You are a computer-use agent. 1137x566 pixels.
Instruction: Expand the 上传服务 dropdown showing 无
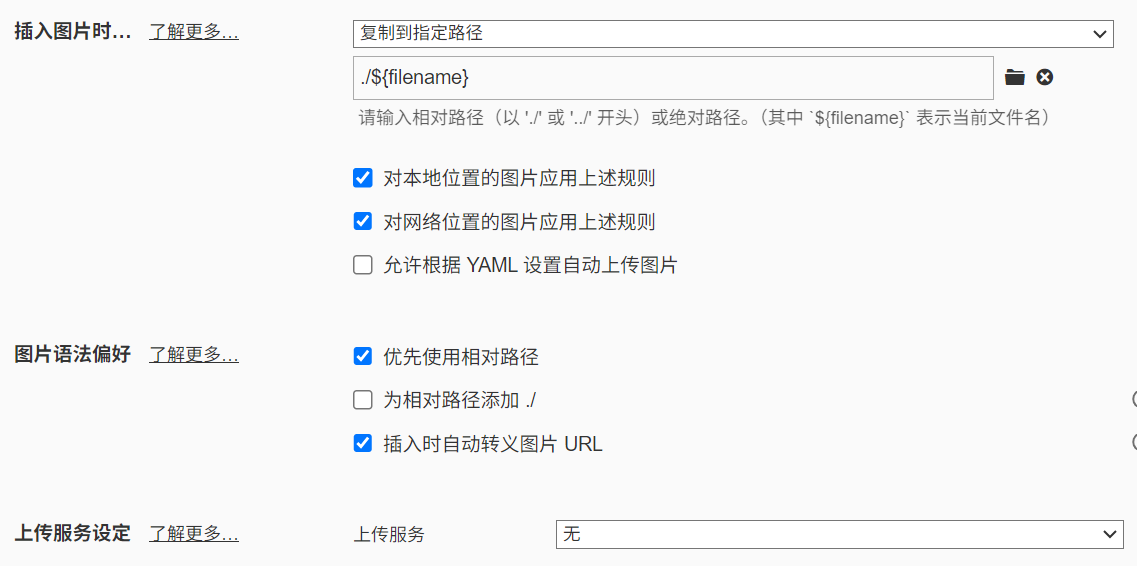839,534
